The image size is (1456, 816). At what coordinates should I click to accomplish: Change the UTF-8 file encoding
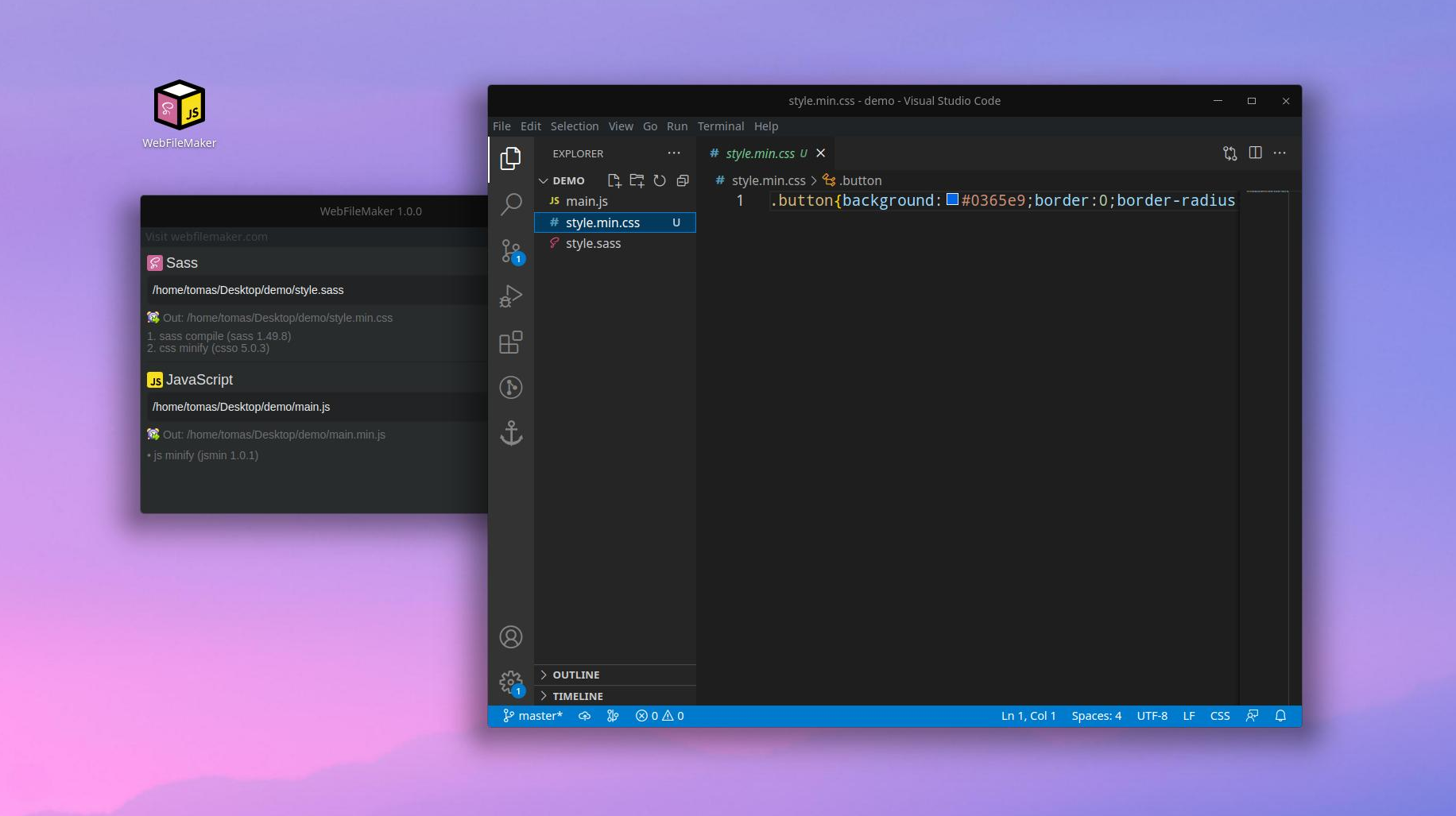pyautogui.click(x=1152, y=716)
